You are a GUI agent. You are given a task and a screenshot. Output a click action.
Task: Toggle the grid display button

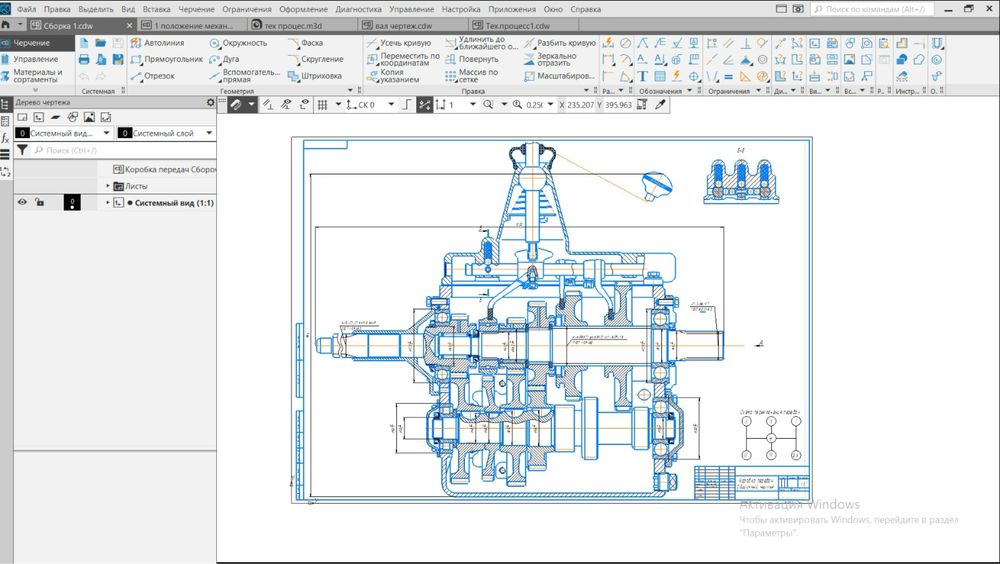(322, 105)
